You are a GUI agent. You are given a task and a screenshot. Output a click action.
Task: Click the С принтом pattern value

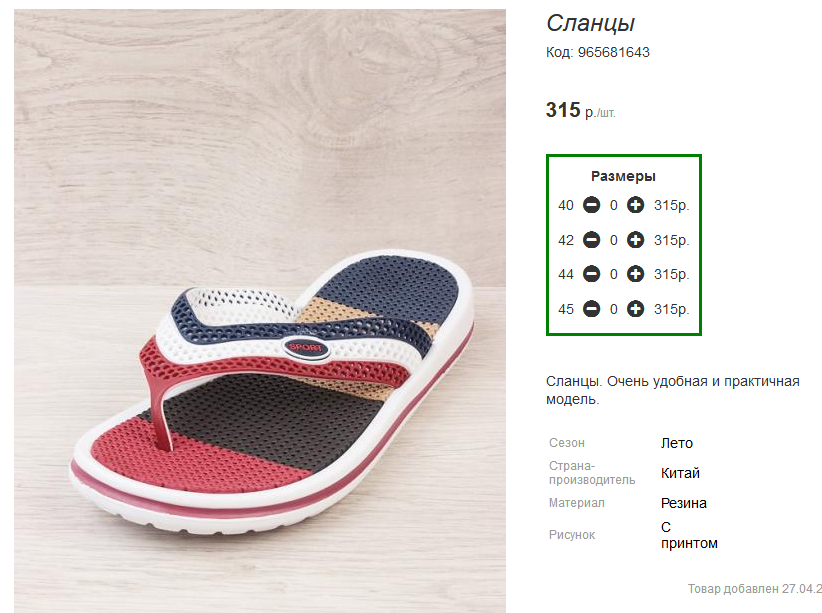coord(689,535)
